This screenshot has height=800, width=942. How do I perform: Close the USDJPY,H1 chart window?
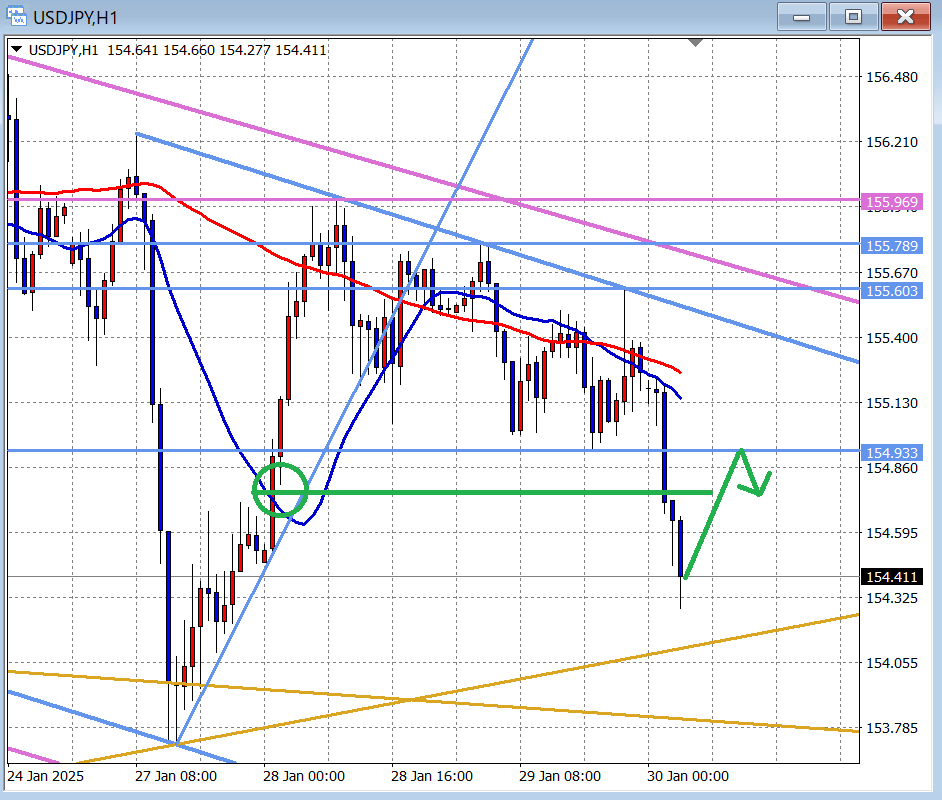point(905,16)
